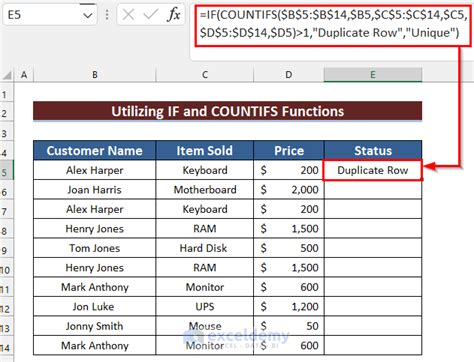Image resolution: width=474 pixels, height=362 pixels.
Task: Click the Enter checkmark formula icon
Action: coord(150,15)
